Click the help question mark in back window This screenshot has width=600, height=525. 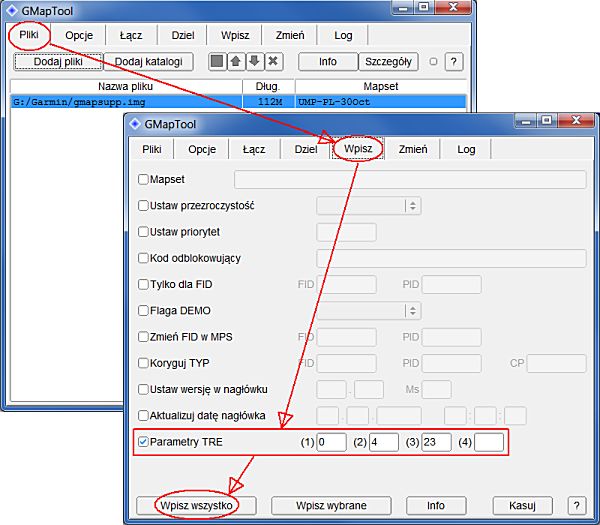tap(453, 62)
